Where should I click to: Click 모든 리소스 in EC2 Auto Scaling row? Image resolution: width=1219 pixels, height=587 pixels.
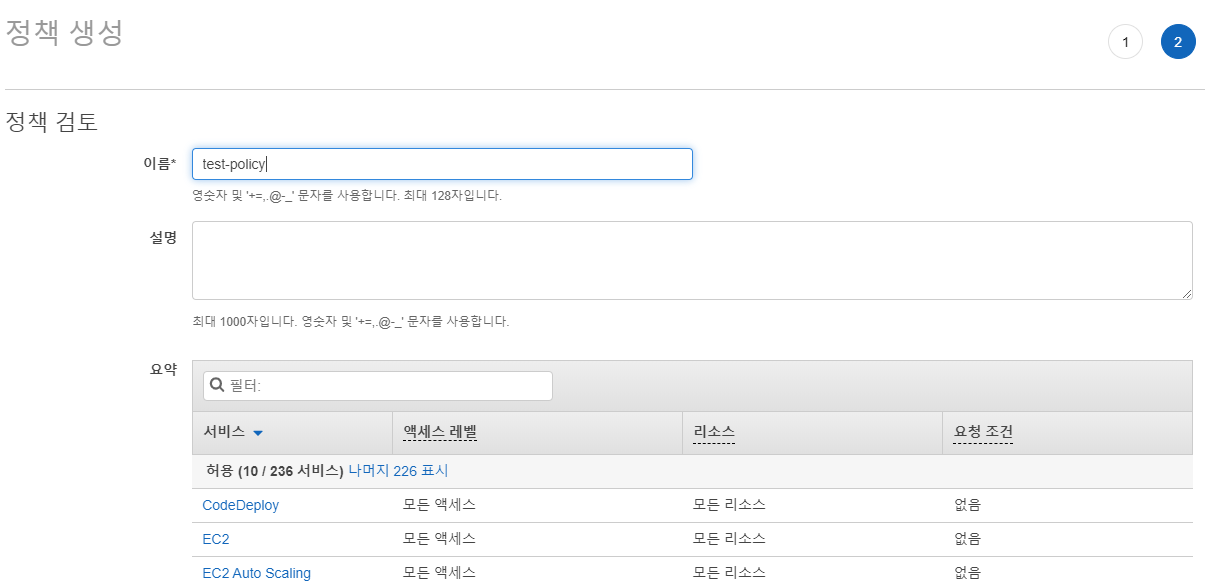pos(729,573)
